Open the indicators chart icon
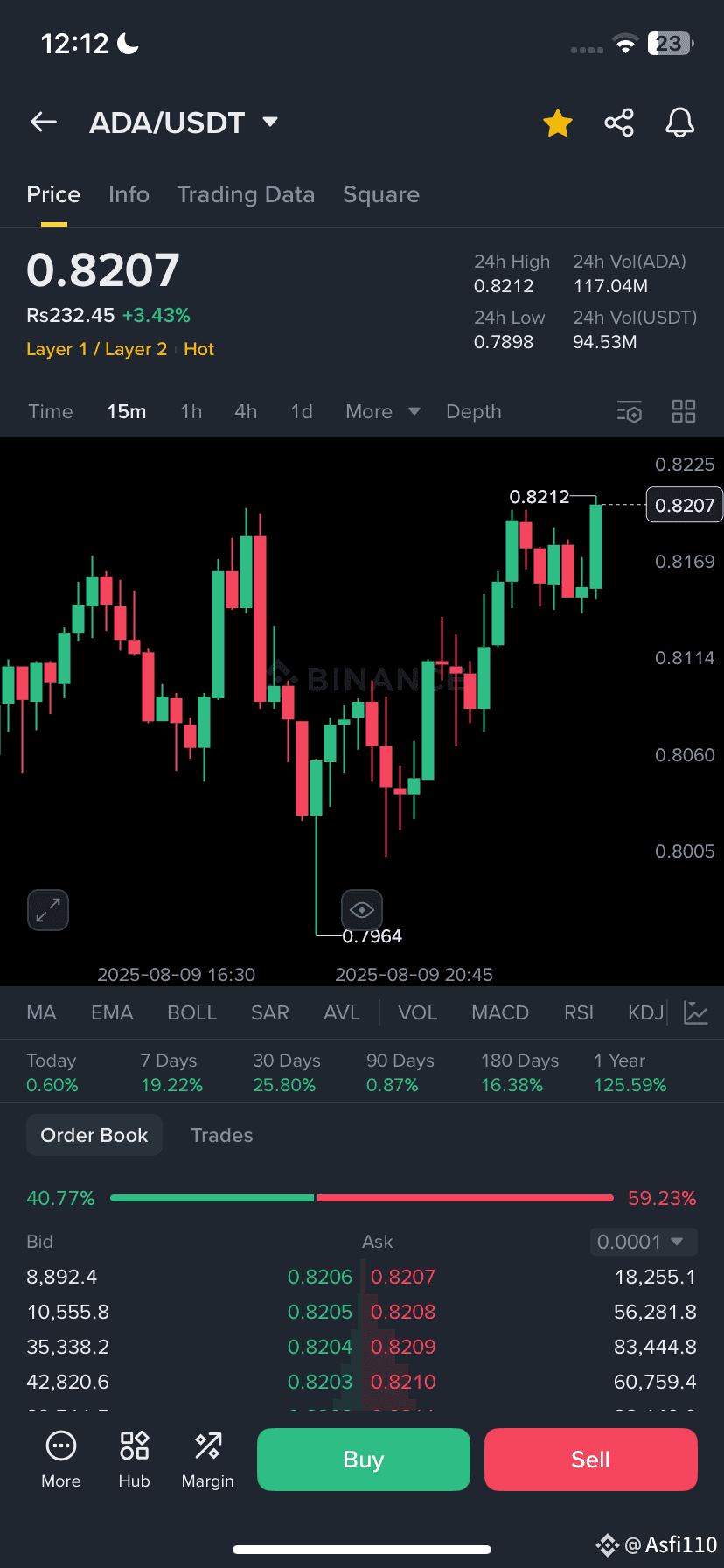 pyautogui.click(x=696, y=1012)
